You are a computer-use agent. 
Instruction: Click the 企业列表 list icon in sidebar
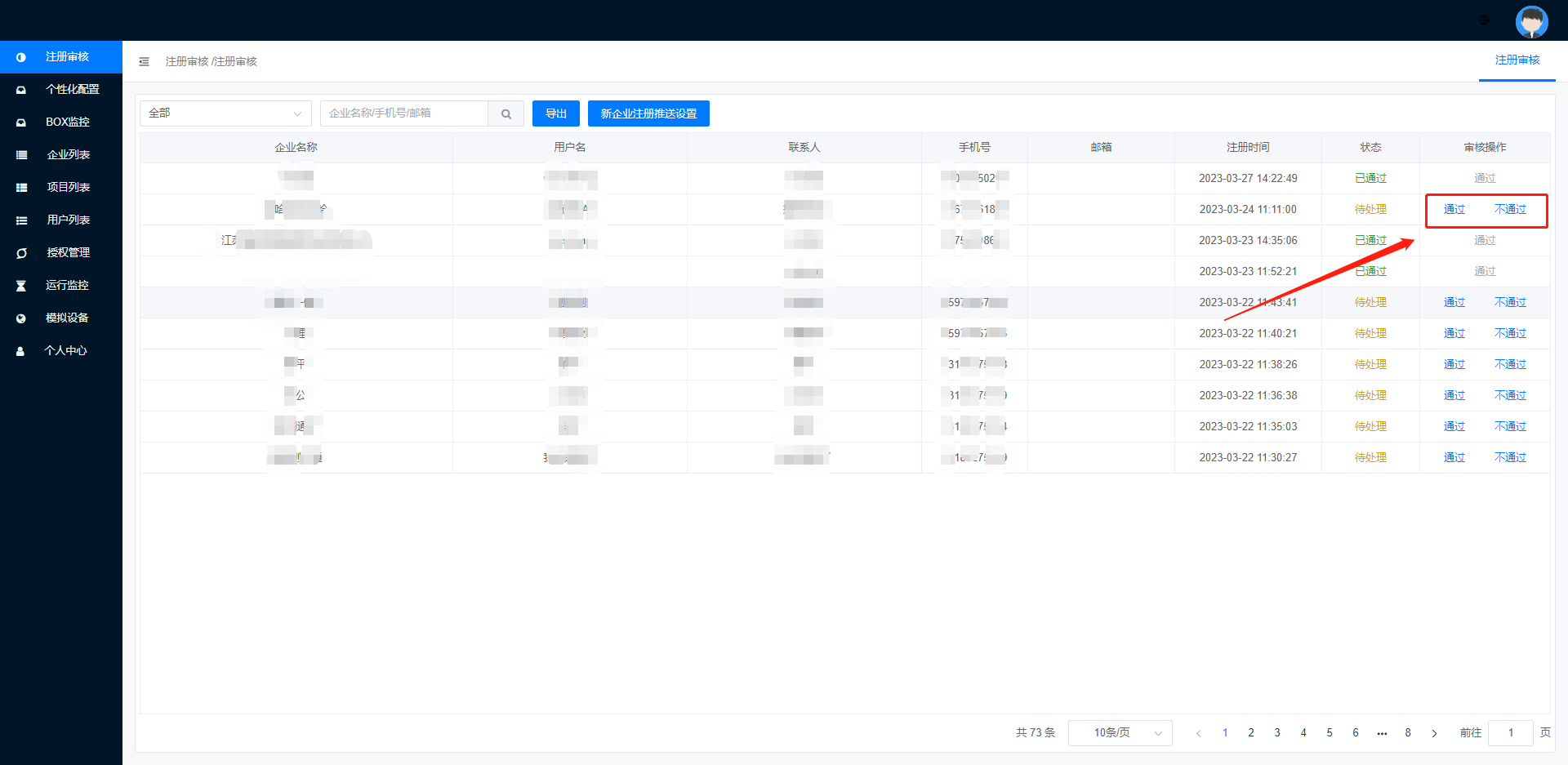point(21,155)
